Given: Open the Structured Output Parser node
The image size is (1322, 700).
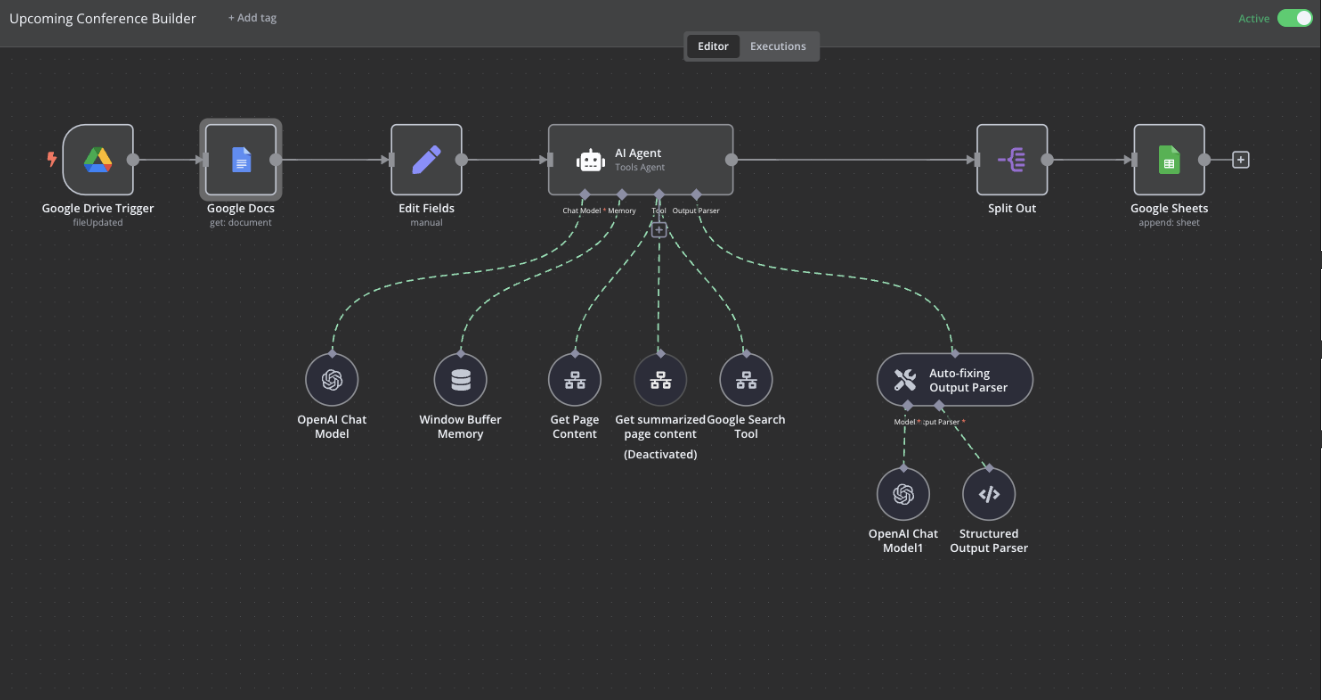Looking at the screenshot, I should [x=988, y=493].
